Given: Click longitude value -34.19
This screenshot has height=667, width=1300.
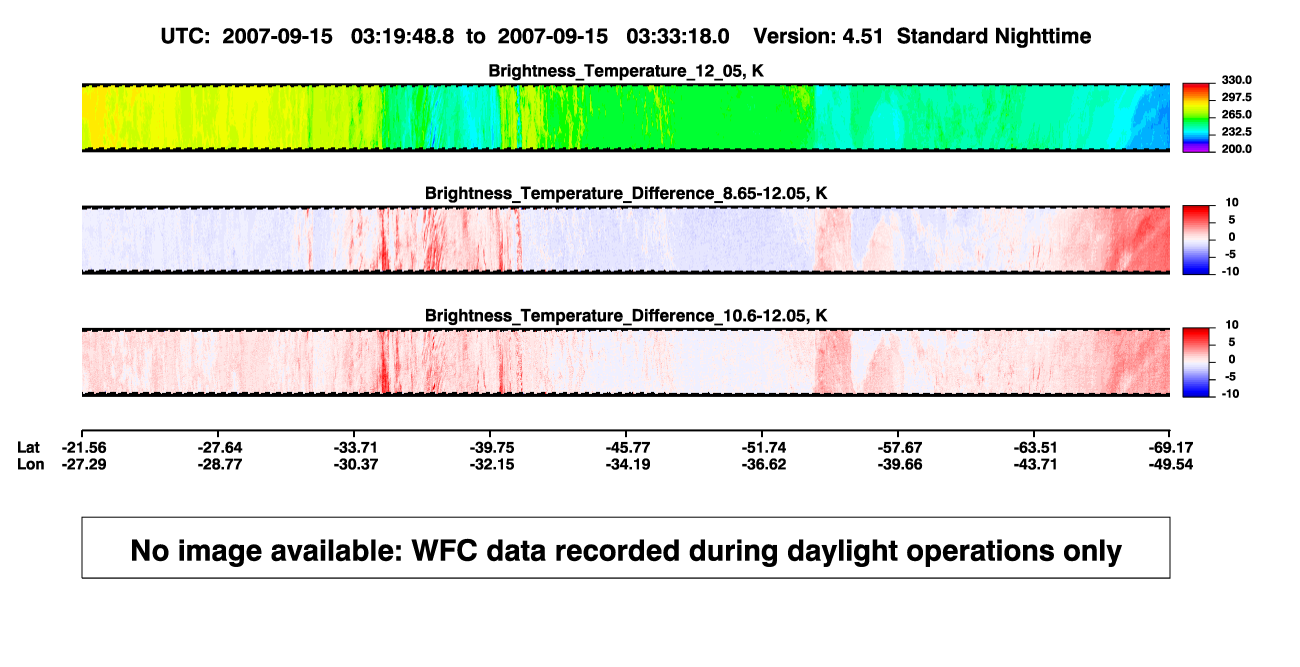Looking at the screenshot, I should pyautogui.click(x=629, y=464).
